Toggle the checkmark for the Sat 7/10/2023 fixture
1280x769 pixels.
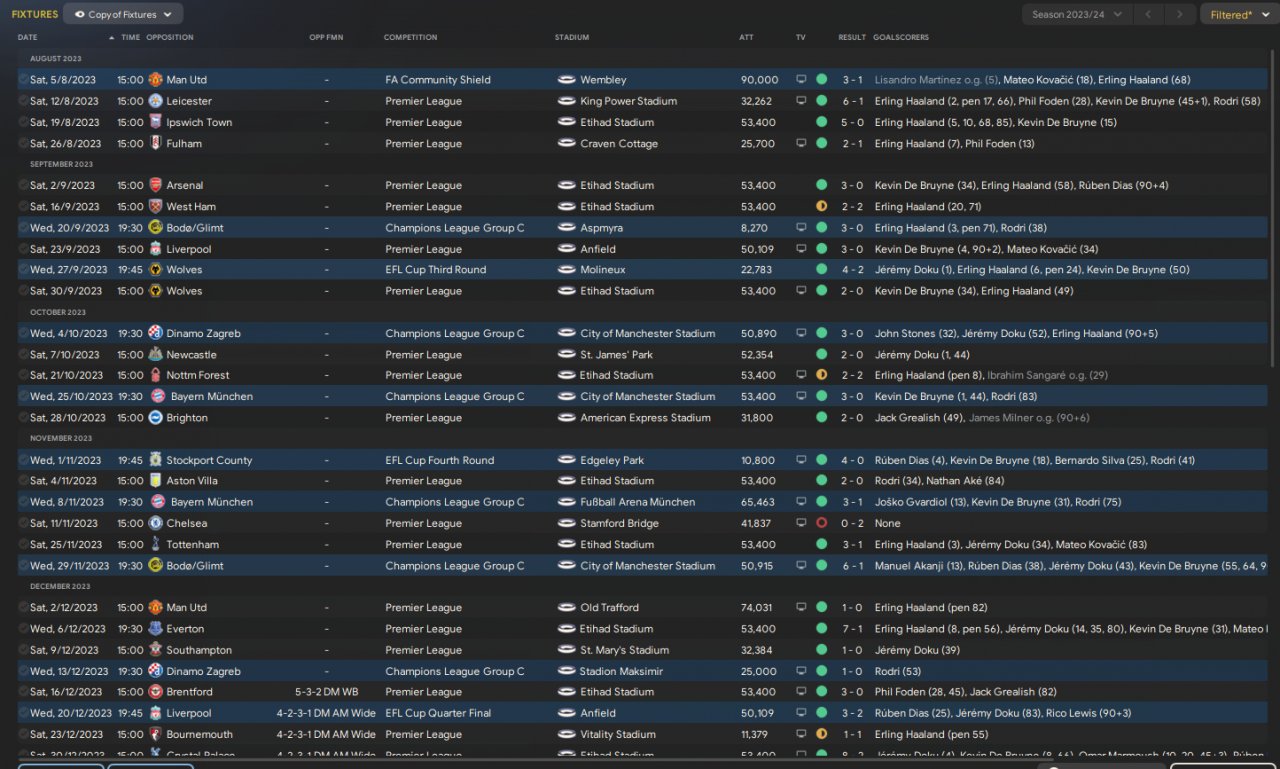point(23,354)
